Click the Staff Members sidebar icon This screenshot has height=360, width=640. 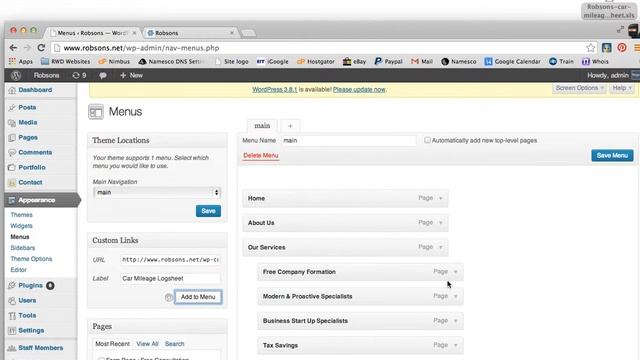point(12,348)
